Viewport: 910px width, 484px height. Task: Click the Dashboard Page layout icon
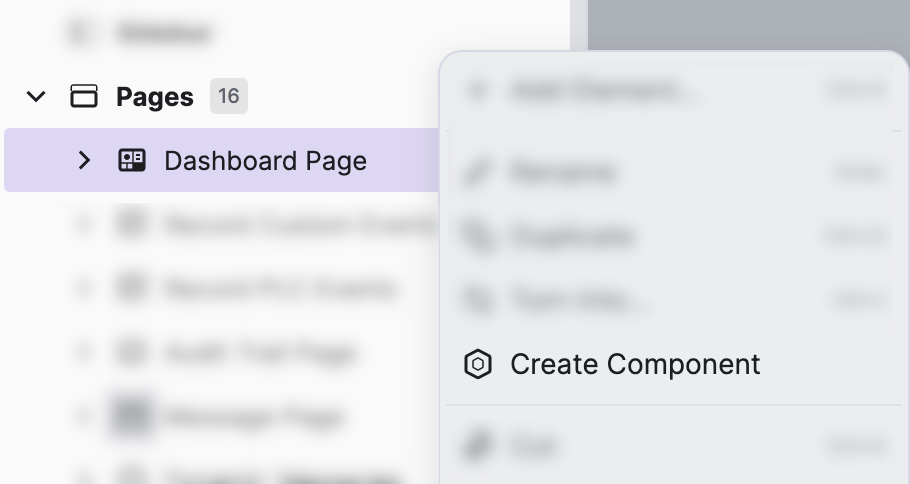coord(132,160)
